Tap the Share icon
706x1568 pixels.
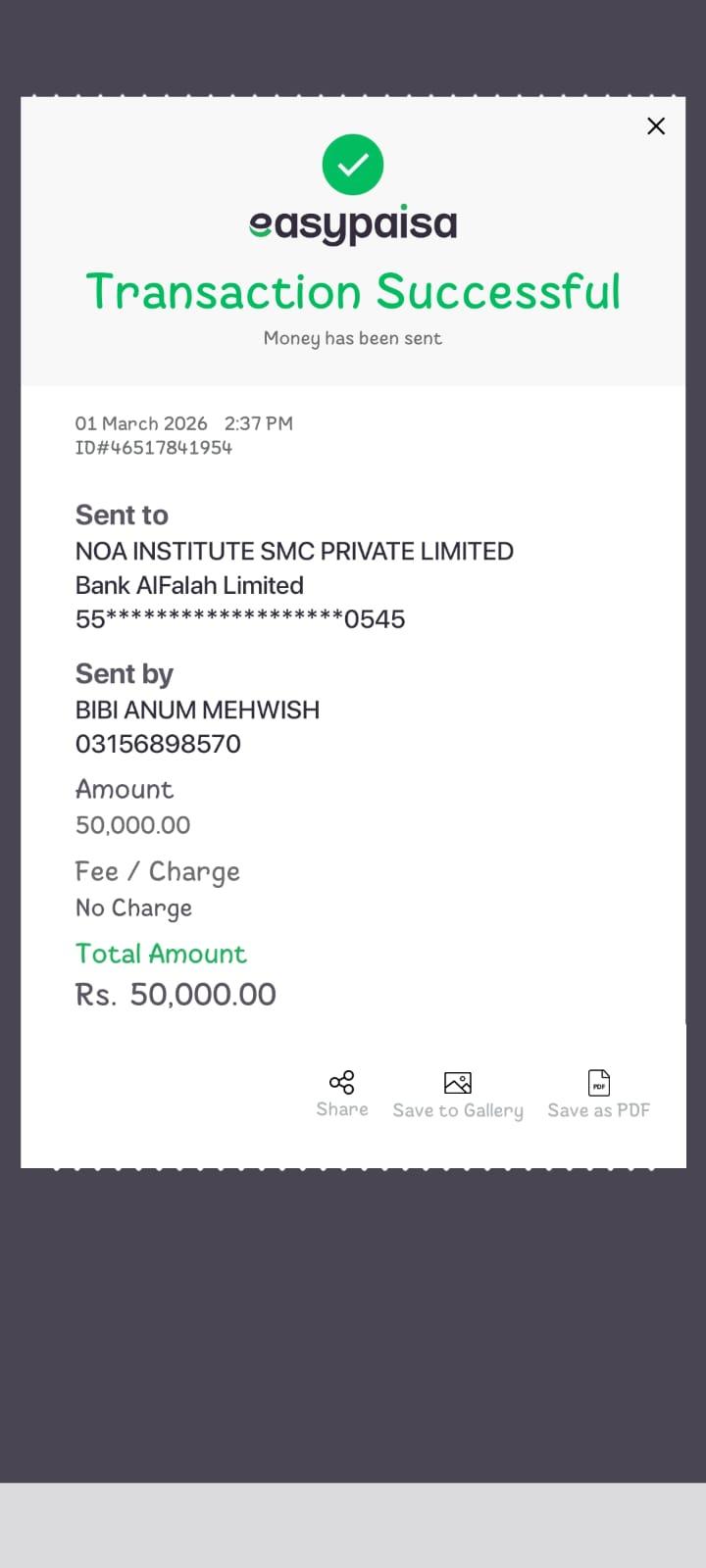[342, 1082]
